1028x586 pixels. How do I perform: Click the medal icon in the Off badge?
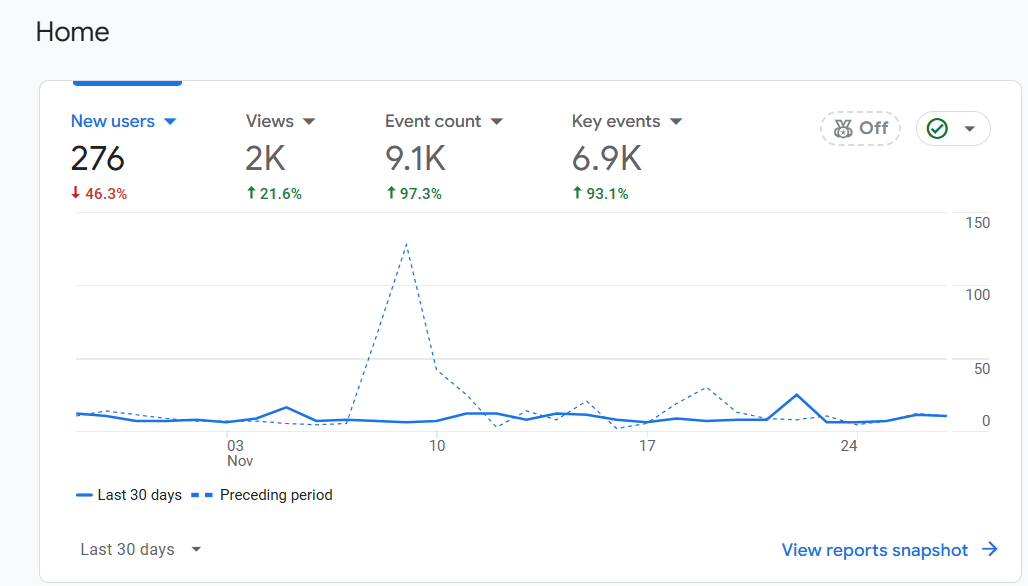[842, 128]
